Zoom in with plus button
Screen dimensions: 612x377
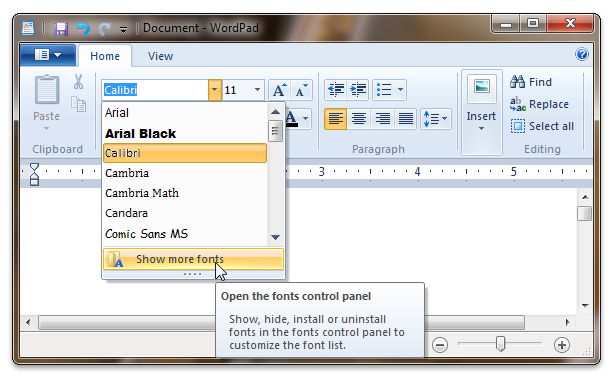(x=562, y=345)
